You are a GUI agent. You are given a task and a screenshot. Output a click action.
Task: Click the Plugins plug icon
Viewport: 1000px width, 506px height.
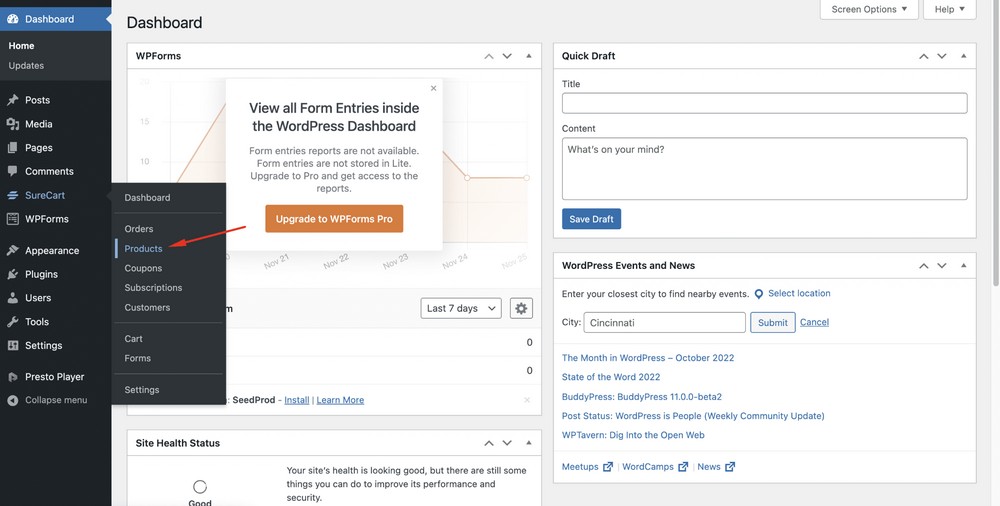tap(12, 274)
